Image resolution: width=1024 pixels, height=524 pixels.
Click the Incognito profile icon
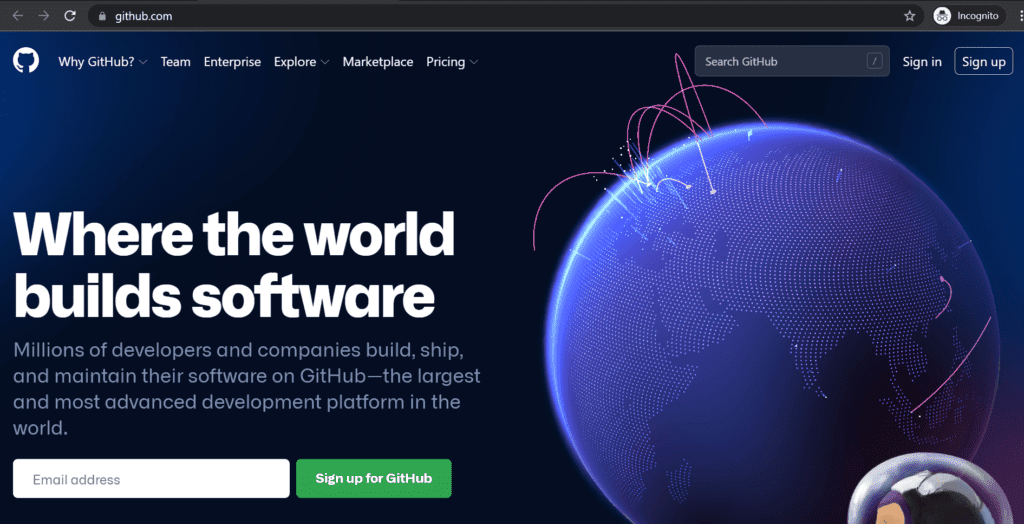click(941, 16)
